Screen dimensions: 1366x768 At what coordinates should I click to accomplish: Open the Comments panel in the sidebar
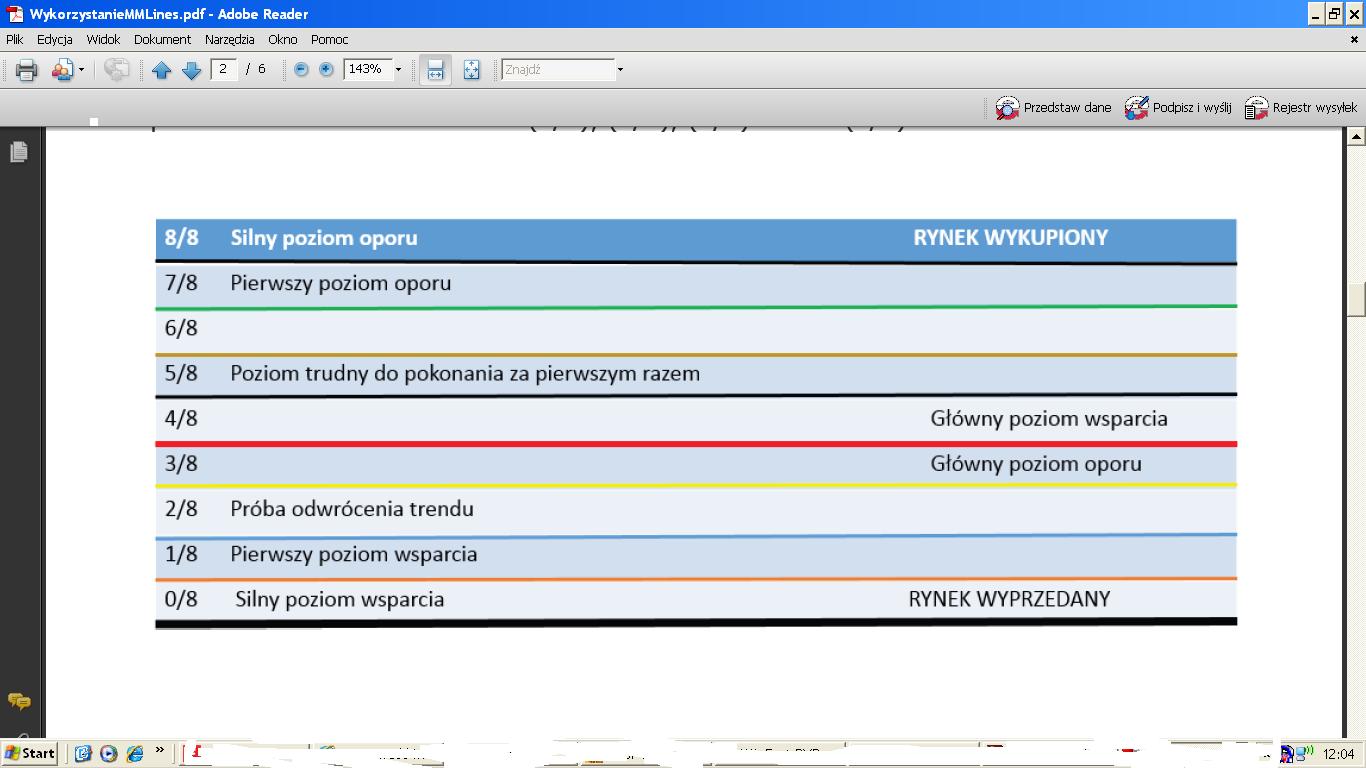tap(18, 701)
